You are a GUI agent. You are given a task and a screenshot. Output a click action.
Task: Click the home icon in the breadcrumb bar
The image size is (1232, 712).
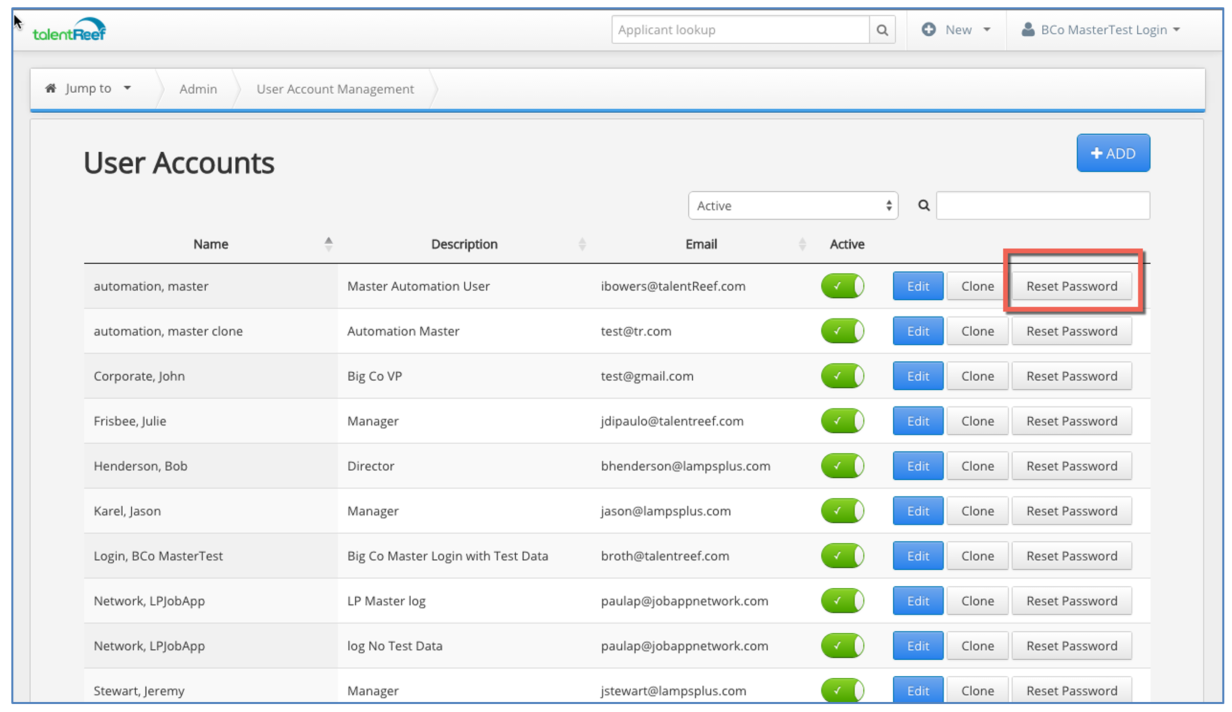pos(50,88)
